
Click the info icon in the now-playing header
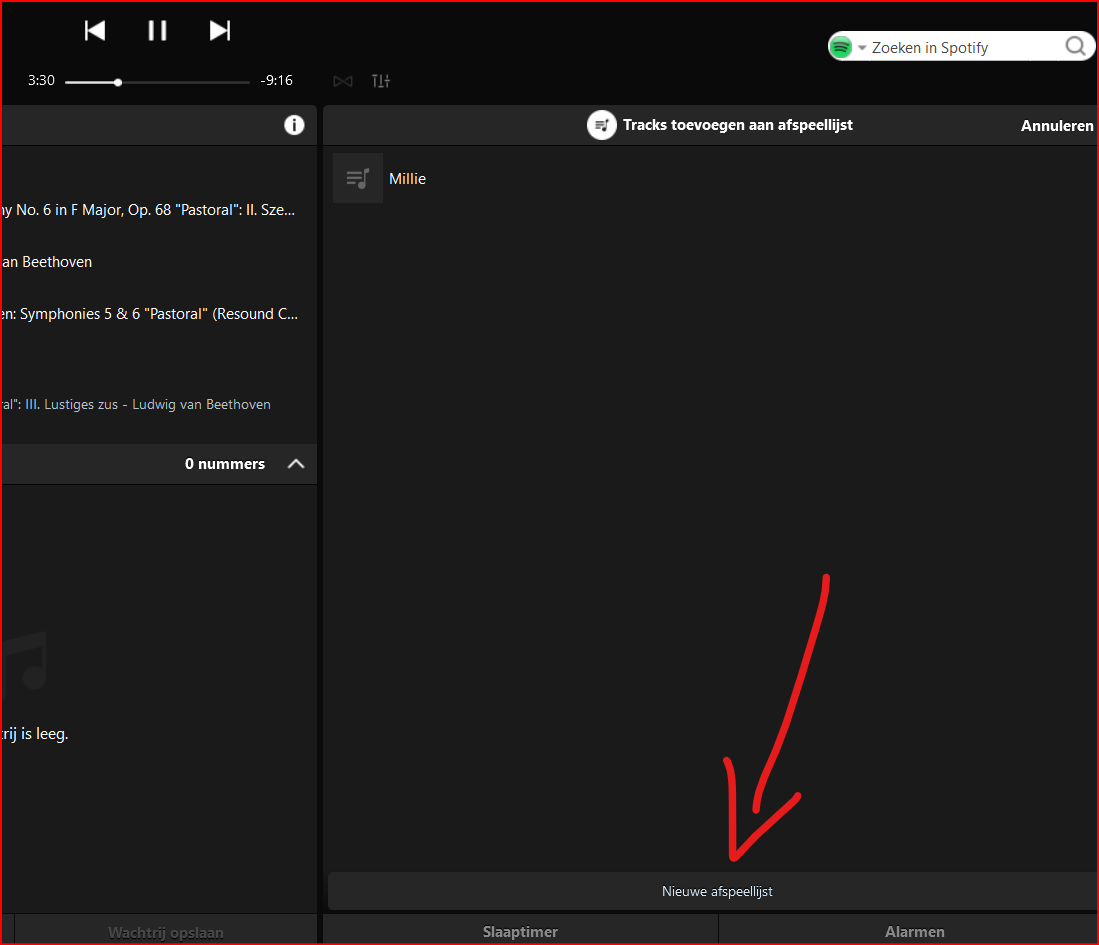[294, 125]
